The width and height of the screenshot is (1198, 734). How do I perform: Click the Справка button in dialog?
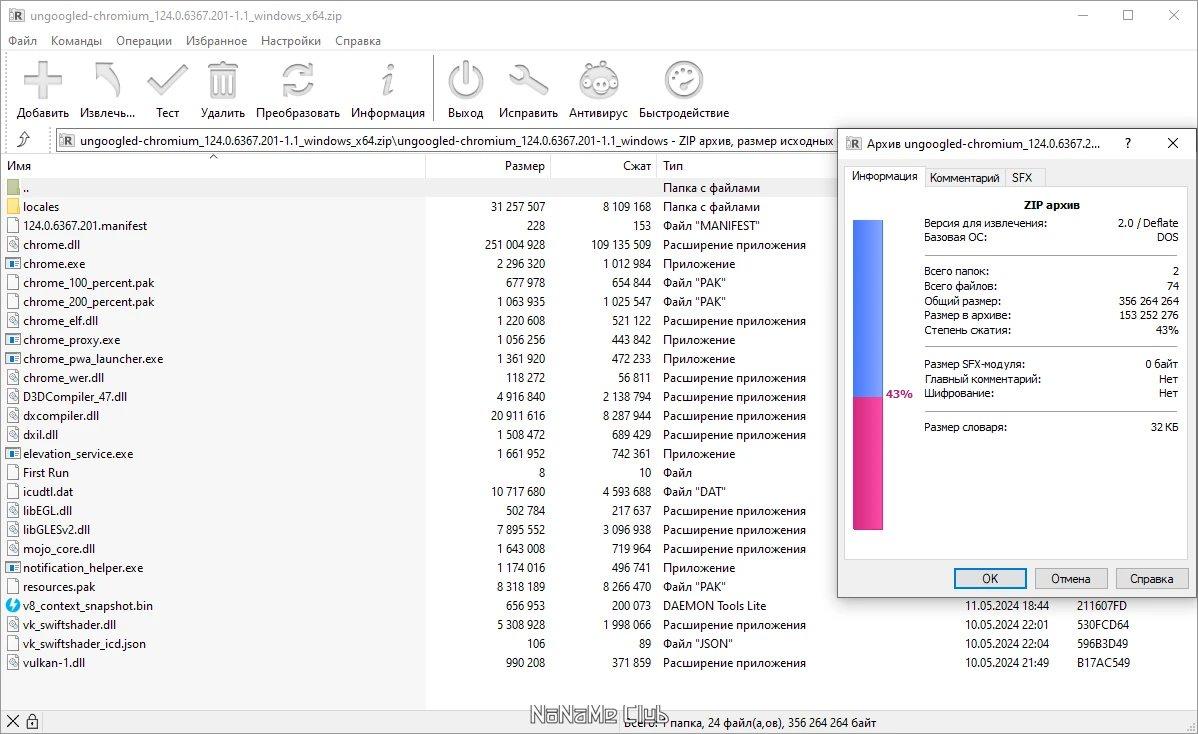tap(1151, 578)
